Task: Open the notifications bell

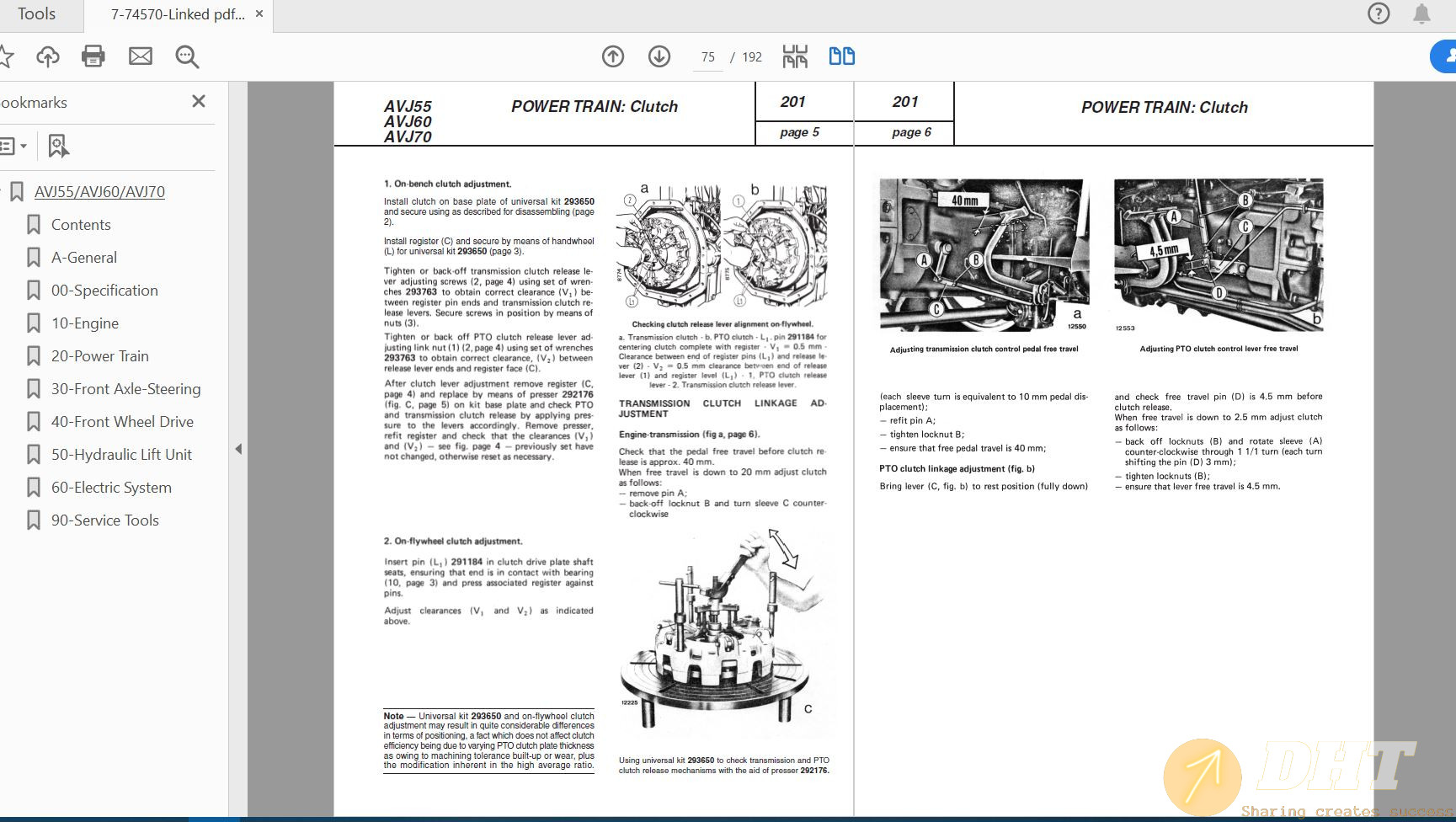Action: [x=1421, y=13]
